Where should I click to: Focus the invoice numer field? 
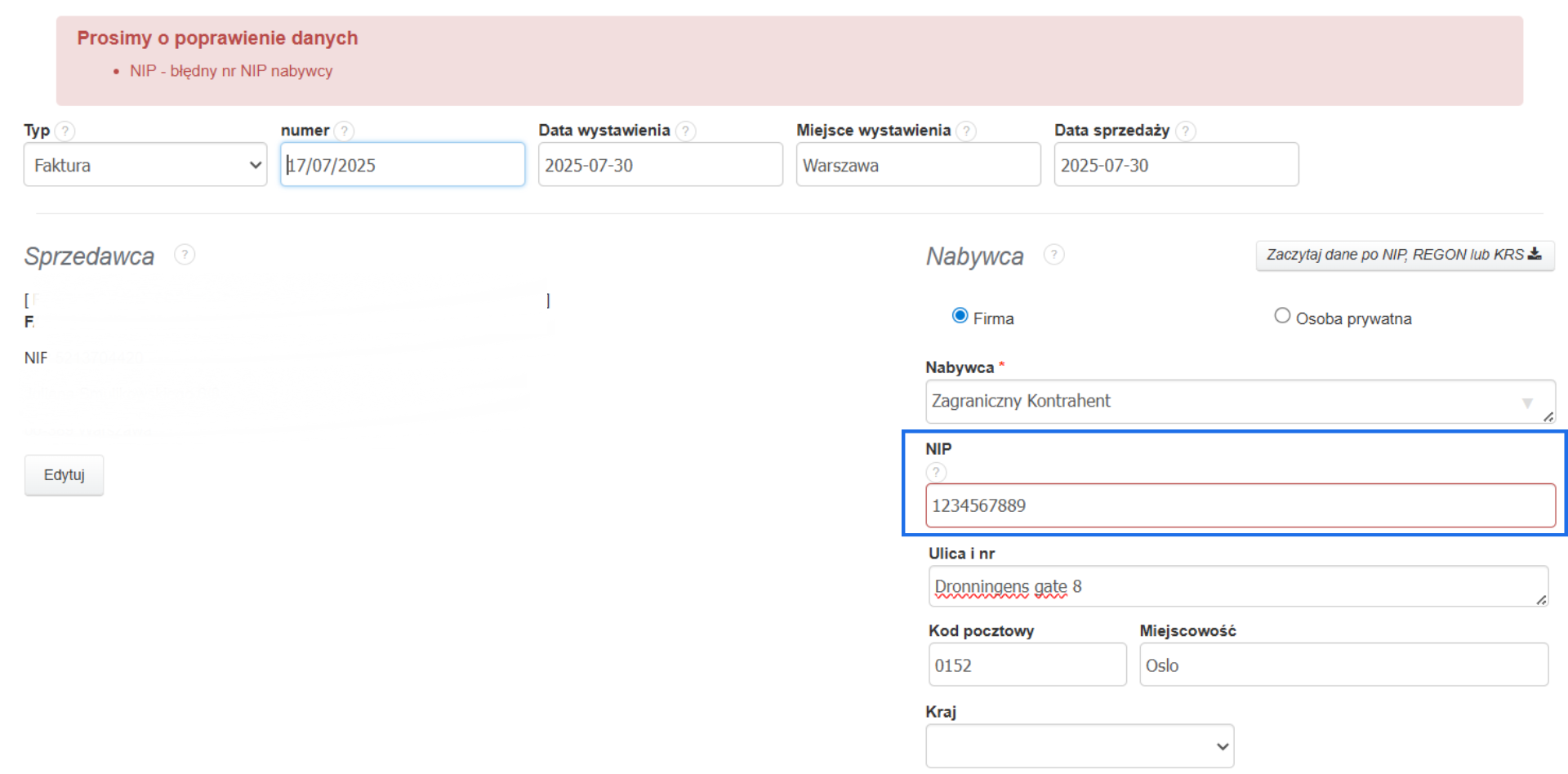coord(403,165)
